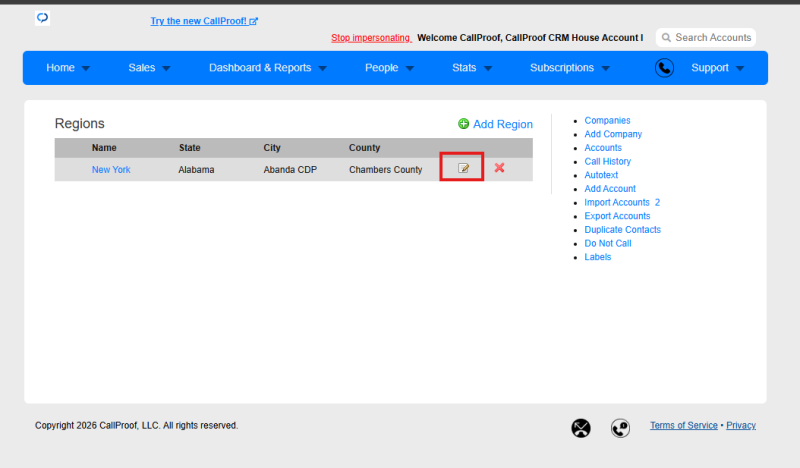
Task: Click the Regions heading
Action: (80, 124)
